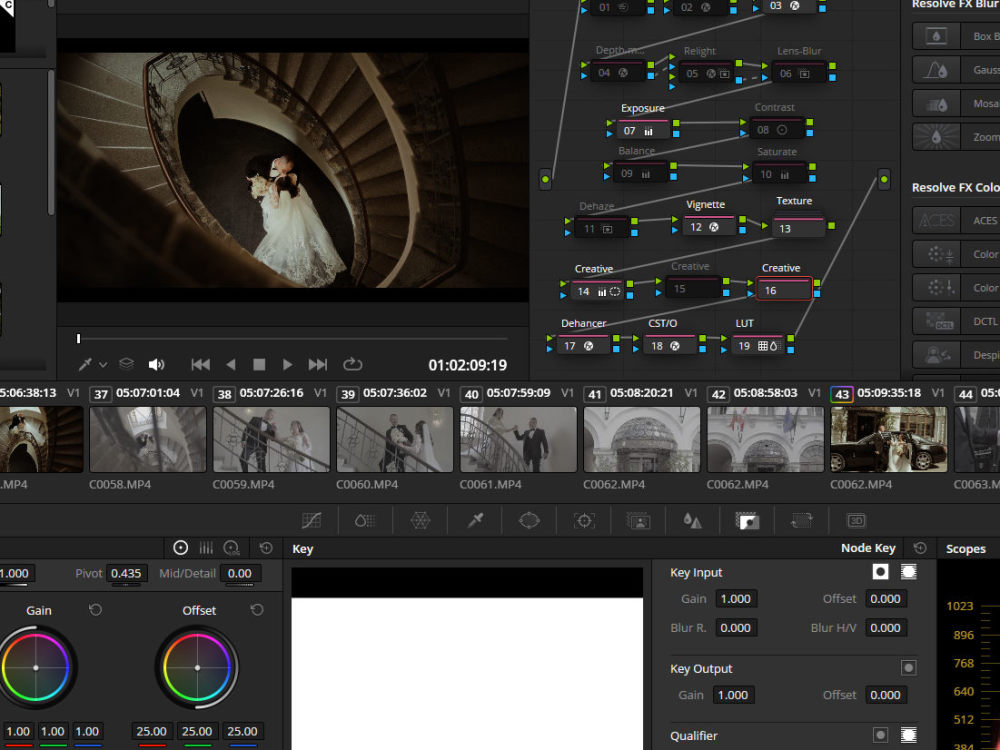Toggle Key Input matte button
Screen dimensions: 1000x750
pos(880,571)
